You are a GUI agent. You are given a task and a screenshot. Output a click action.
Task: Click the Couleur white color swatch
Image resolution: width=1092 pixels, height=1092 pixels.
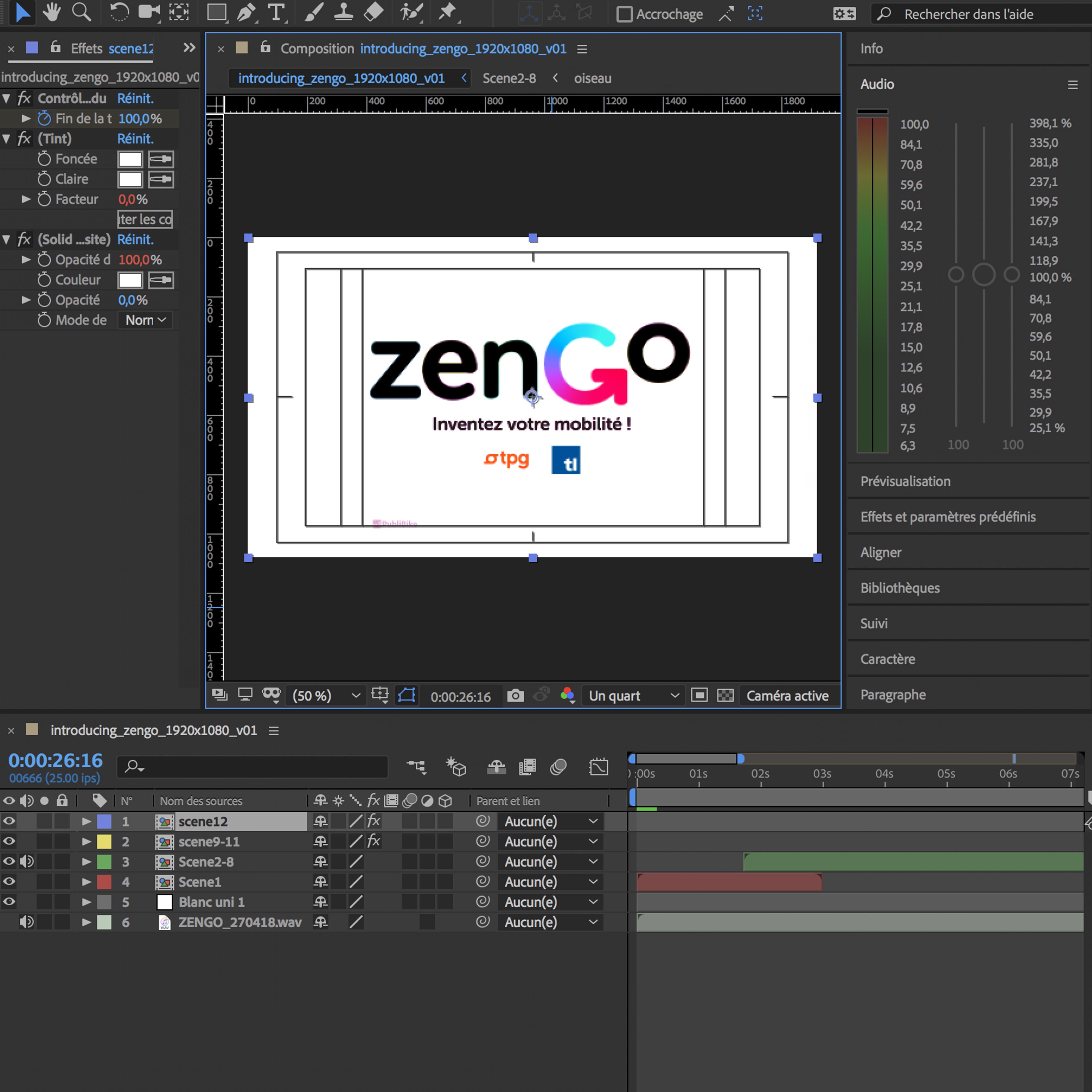[x=130, y=280]
